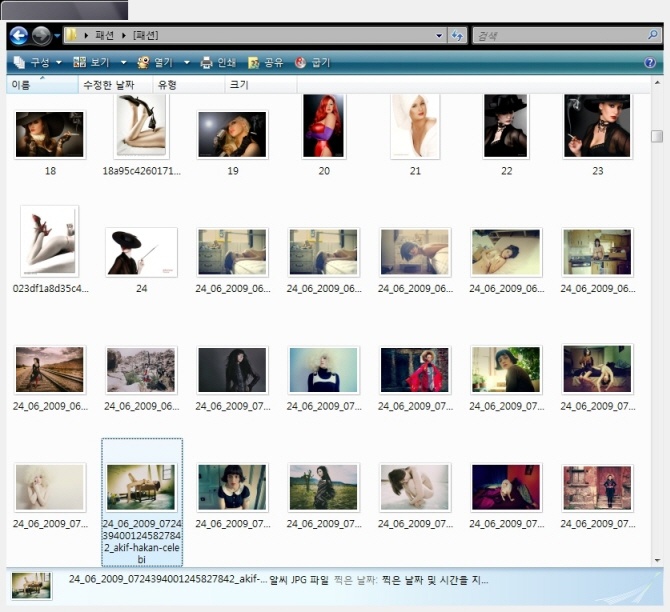Open the 구성 (organize) dropdown menu
Screen dimensions: 670x612
(x=38, y=62)
